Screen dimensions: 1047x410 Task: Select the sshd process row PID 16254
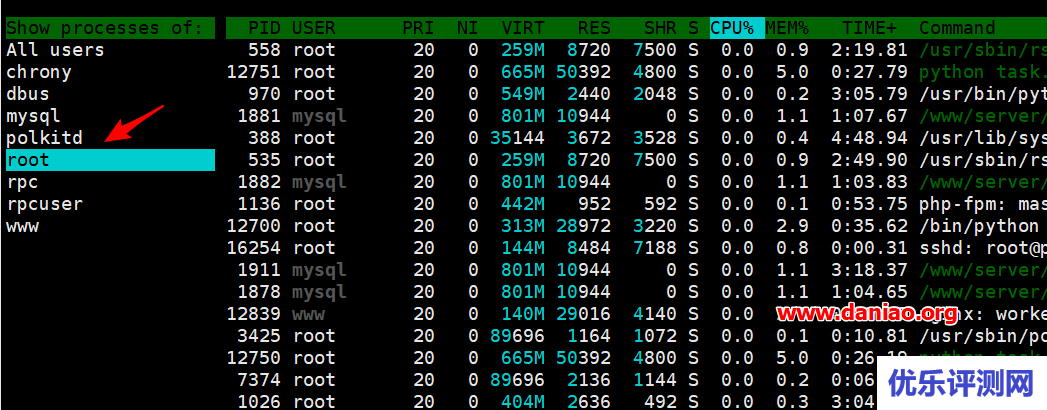tap(636, 248)
